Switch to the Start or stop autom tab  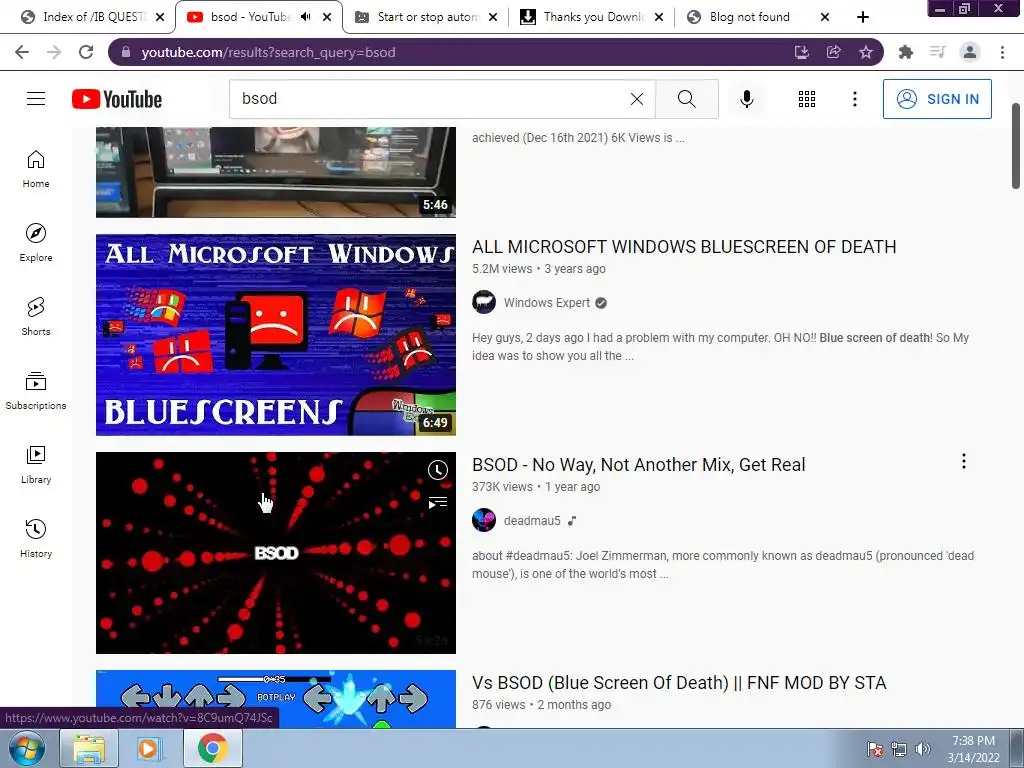(427, 17)
